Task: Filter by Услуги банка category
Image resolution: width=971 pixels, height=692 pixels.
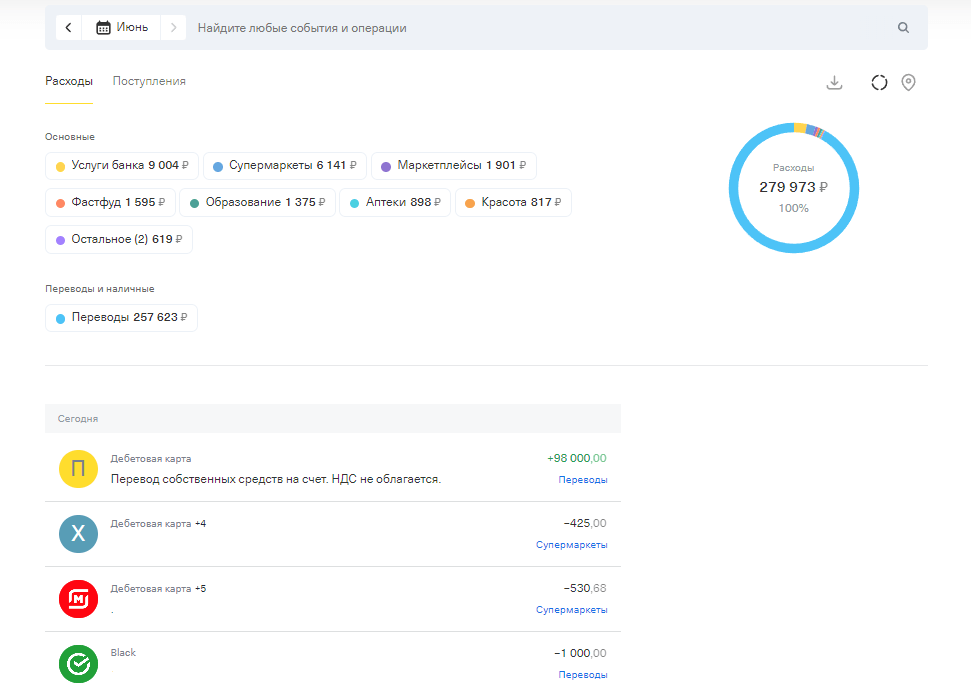Action: (121, 166)
